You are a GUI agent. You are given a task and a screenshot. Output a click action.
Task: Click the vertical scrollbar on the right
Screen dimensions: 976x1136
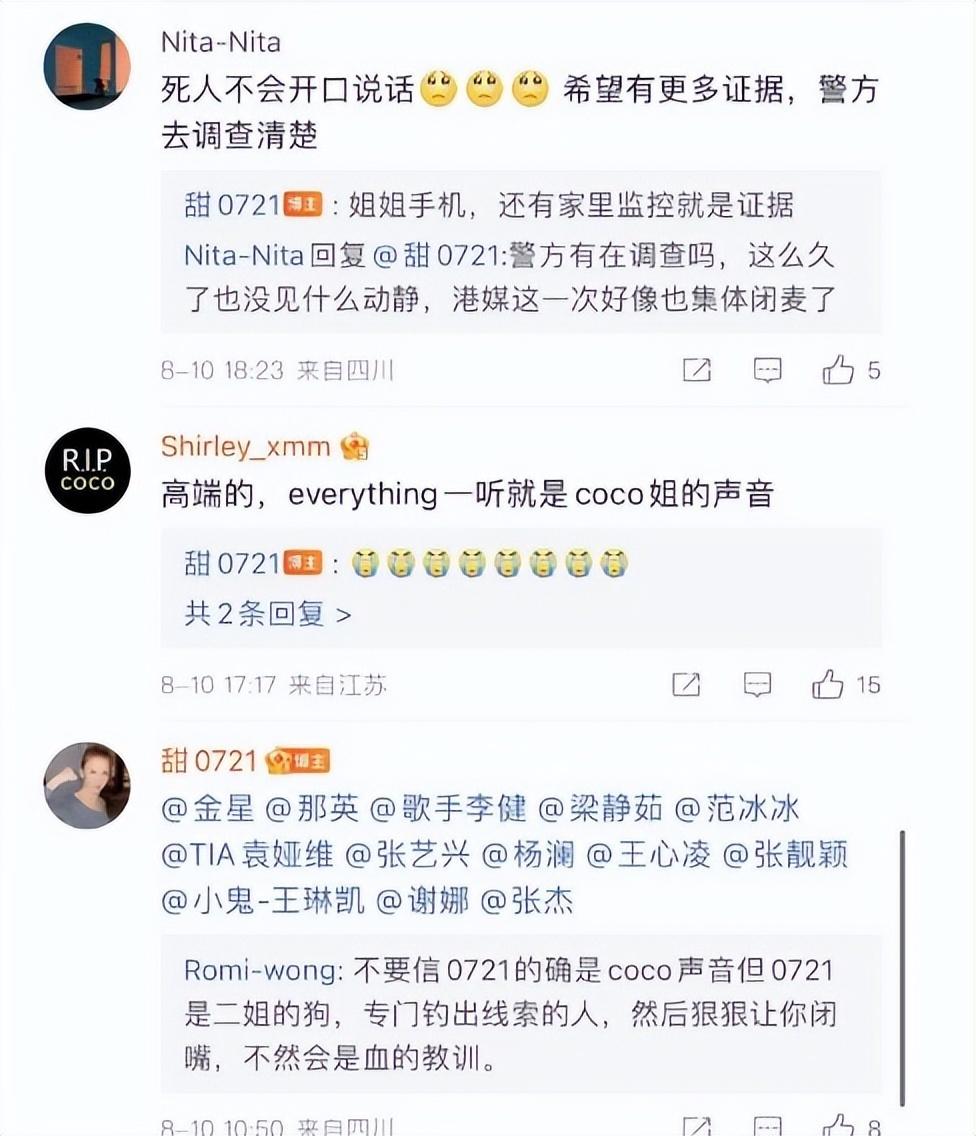coord(902,968)
